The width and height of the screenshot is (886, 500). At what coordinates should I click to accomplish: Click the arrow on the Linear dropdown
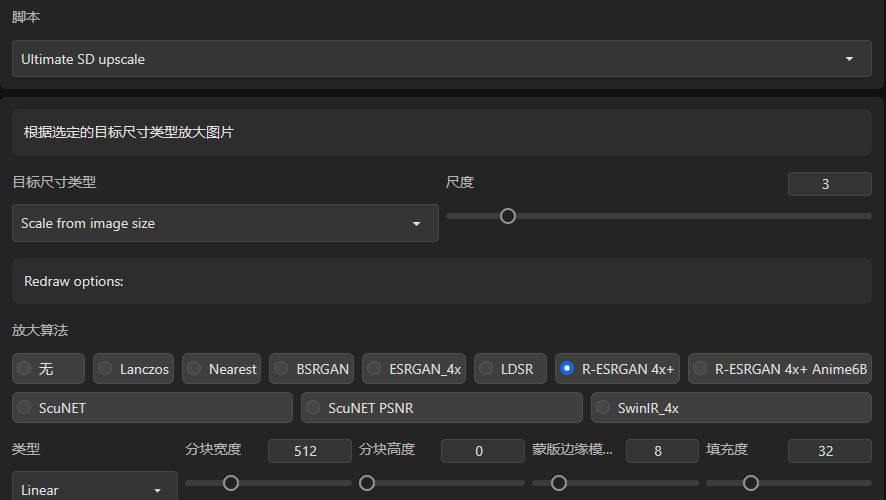[x=158, y=490]
